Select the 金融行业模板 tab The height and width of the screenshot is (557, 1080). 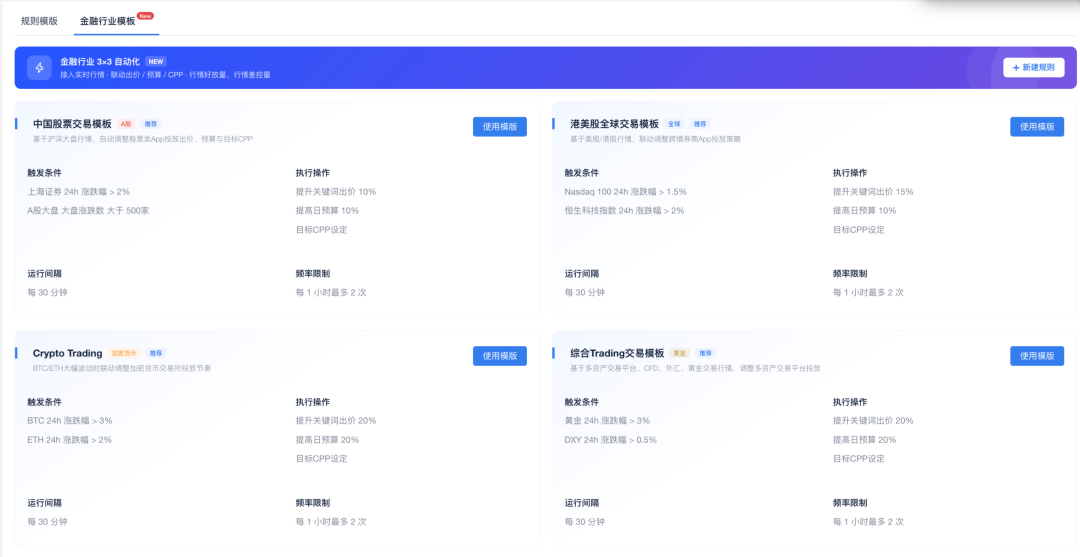click(107, 21)
